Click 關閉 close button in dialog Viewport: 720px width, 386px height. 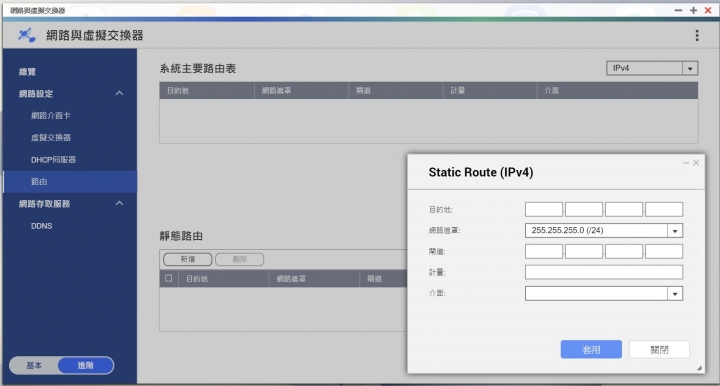(659, 349)
